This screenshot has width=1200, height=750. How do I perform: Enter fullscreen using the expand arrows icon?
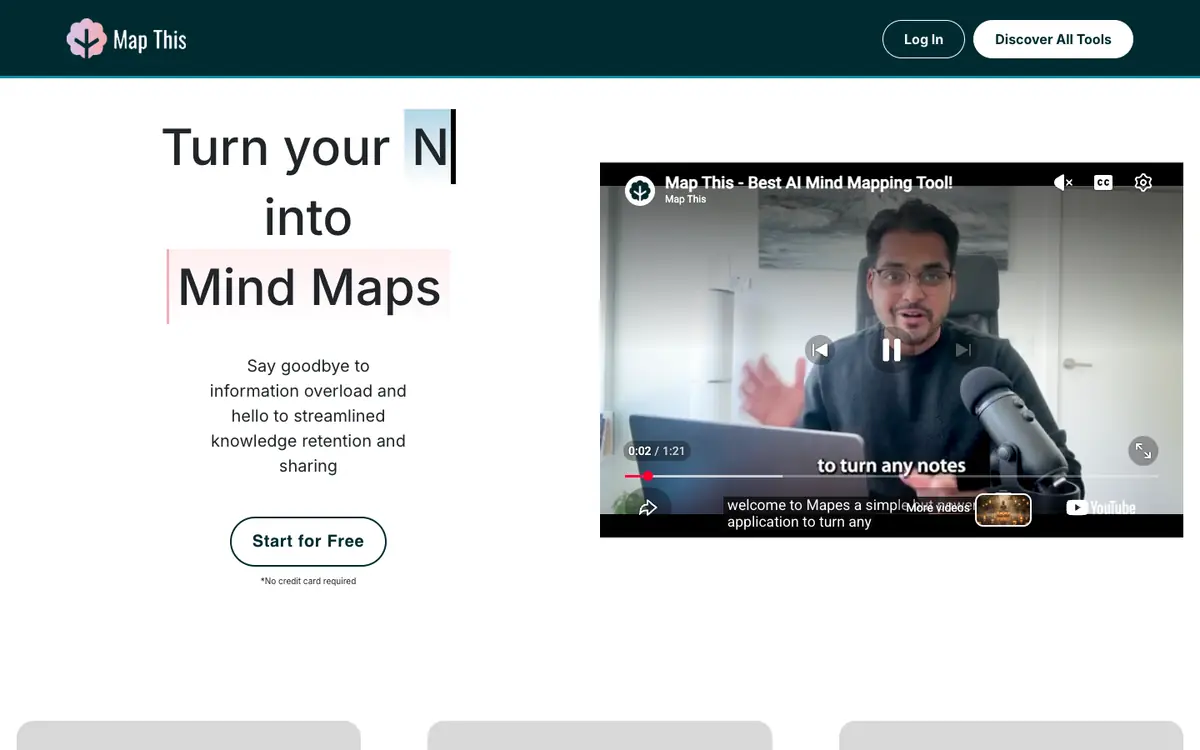point(1143,450)
